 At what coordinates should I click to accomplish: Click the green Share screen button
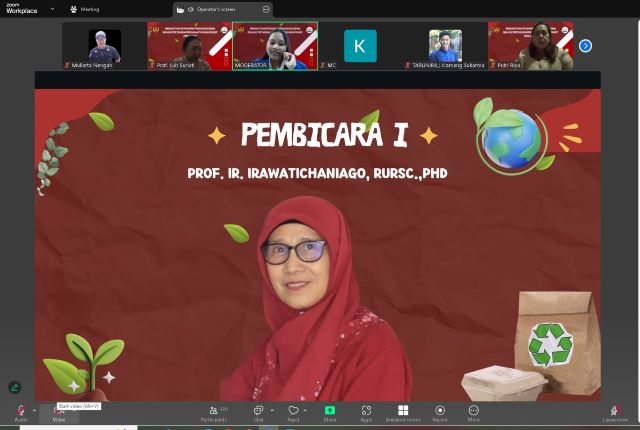click(330, 412)
